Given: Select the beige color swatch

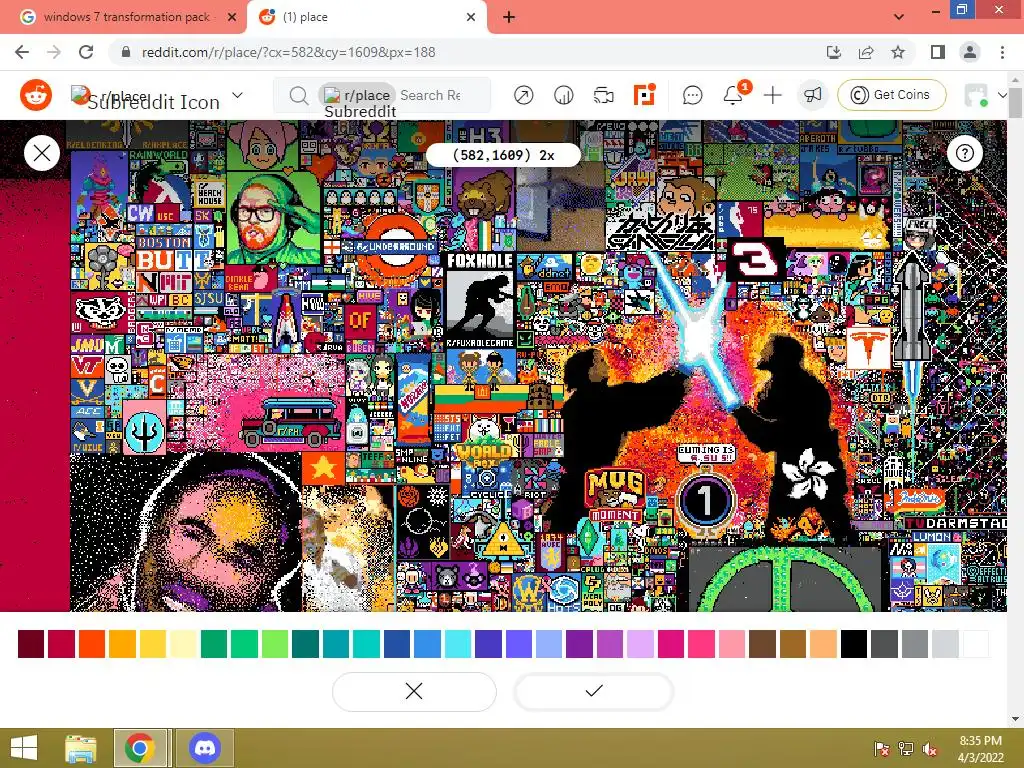Looking at the screenshot, I should pos(824,644).
